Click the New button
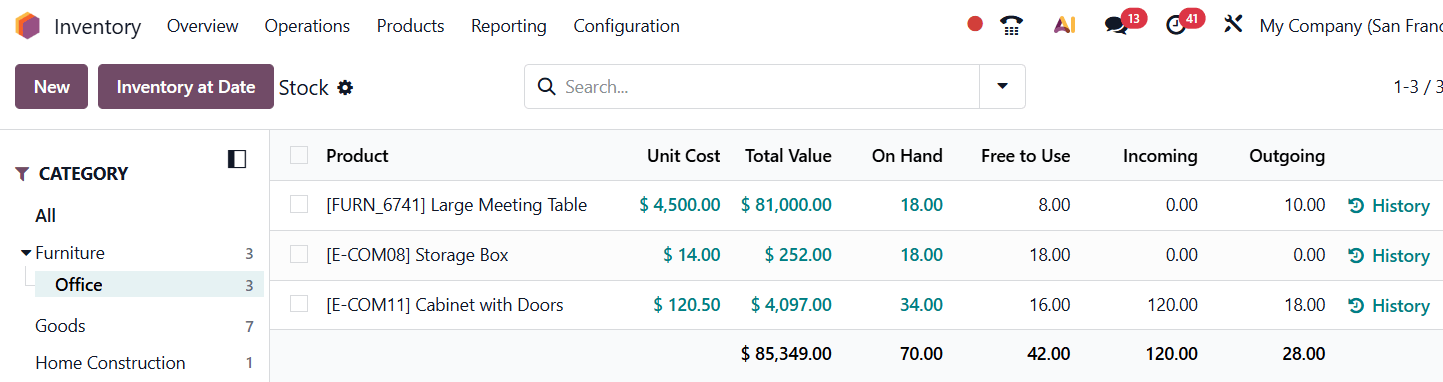Image resolution: width=1443 pixels, height=382 pixels. (51, 87)
